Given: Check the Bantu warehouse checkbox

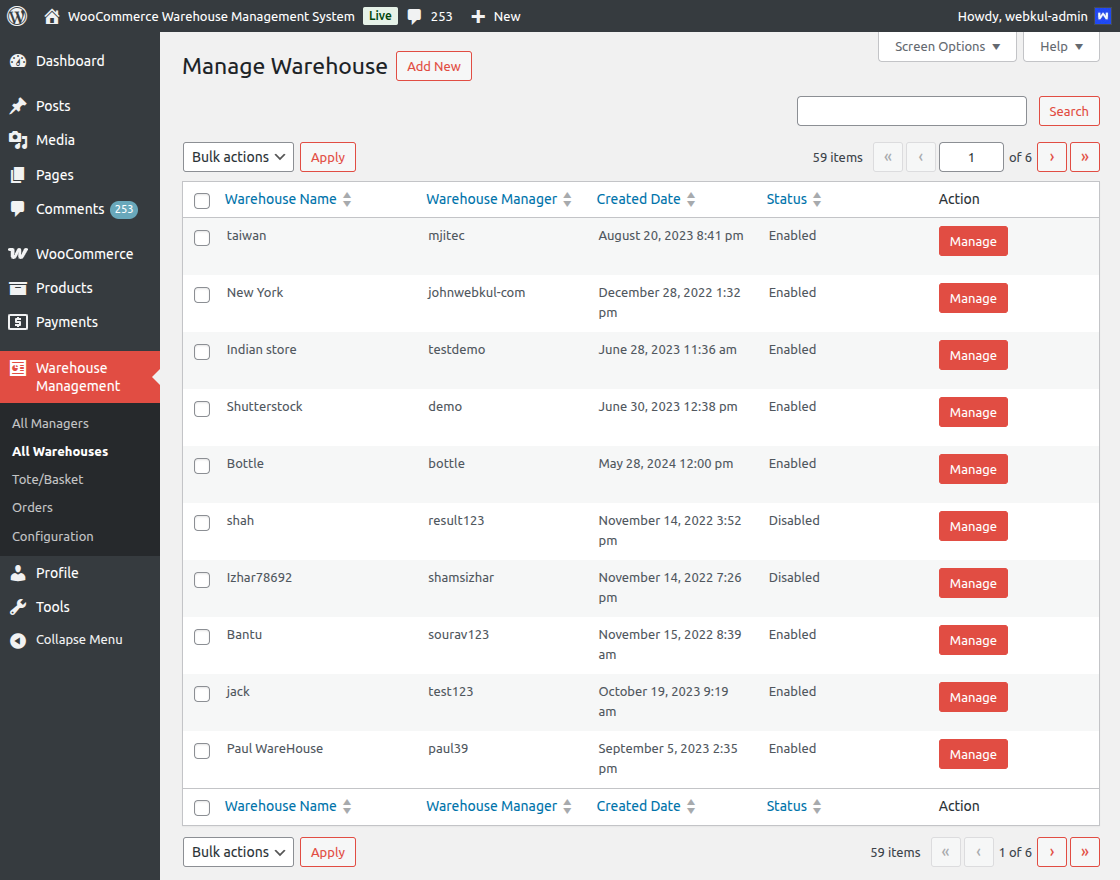Looking at the screenshot, I should (202, 637).
